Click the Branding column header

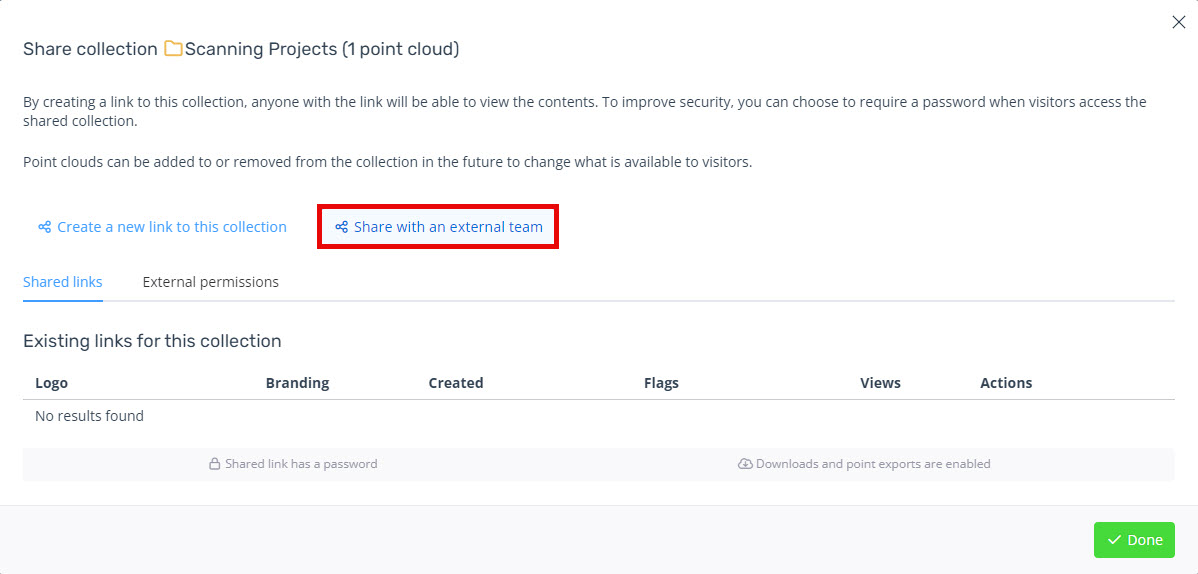[x=297, y=383]
